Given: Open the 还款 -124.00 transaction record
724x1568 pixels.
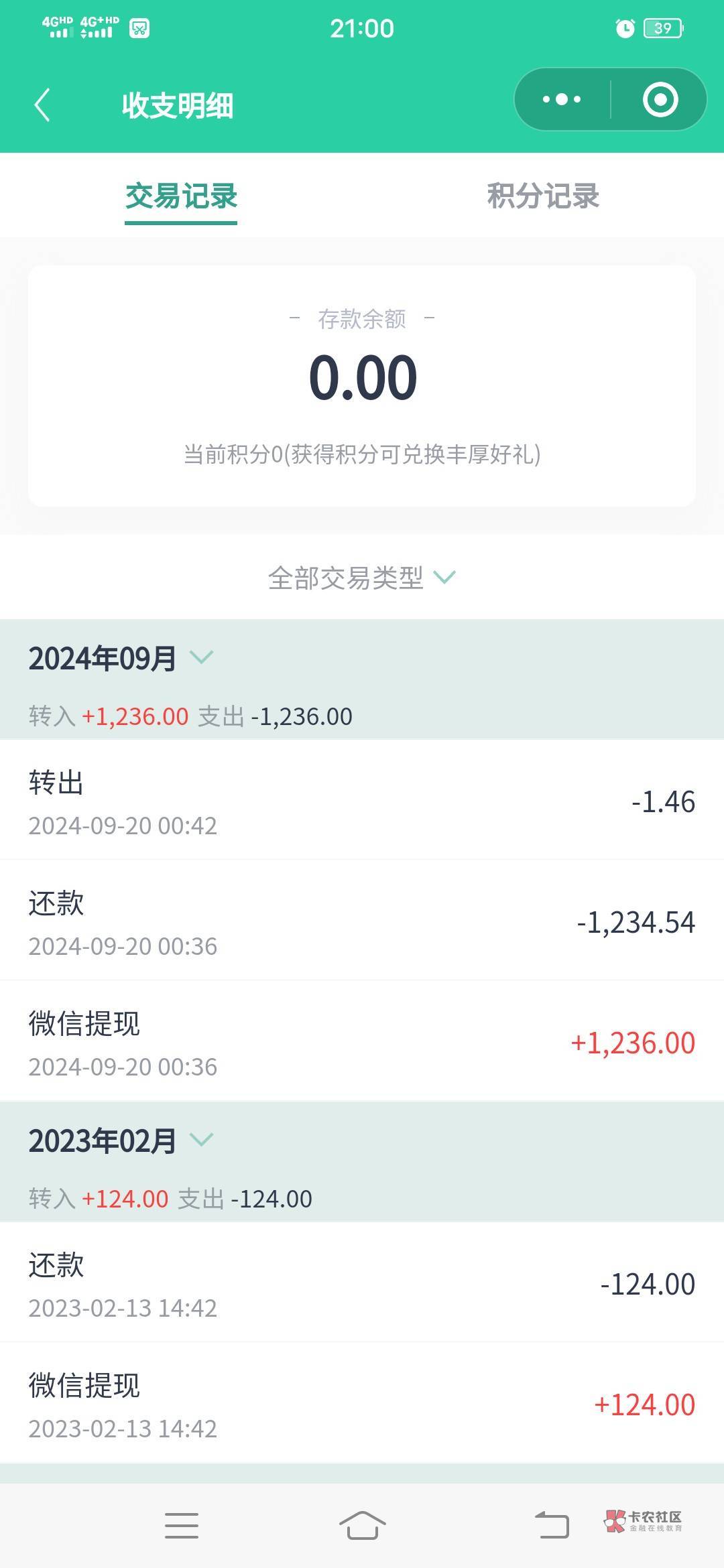Looking at the screenshot, I should 362,1283.
